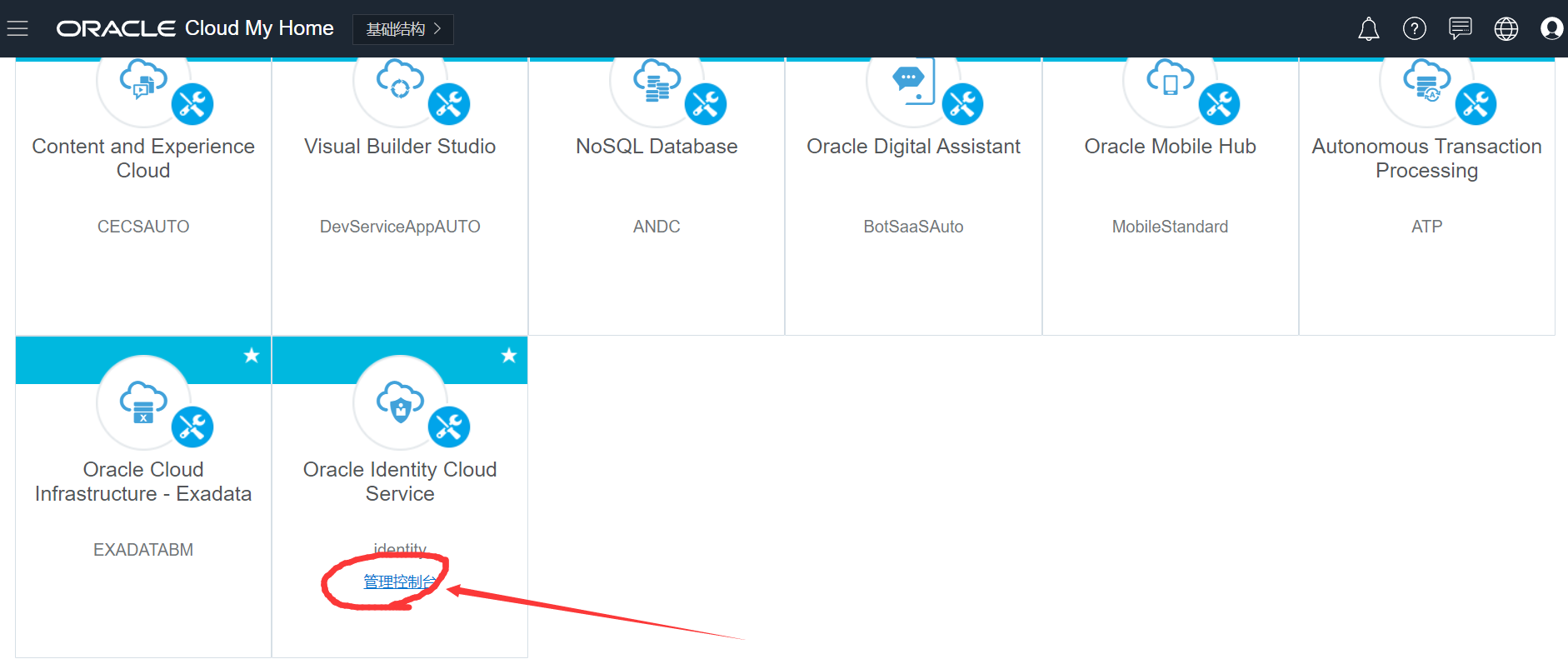Open the 管理控制台 link
The height and width of the screenshot is (669, 1568).
[x=400, y=582]
